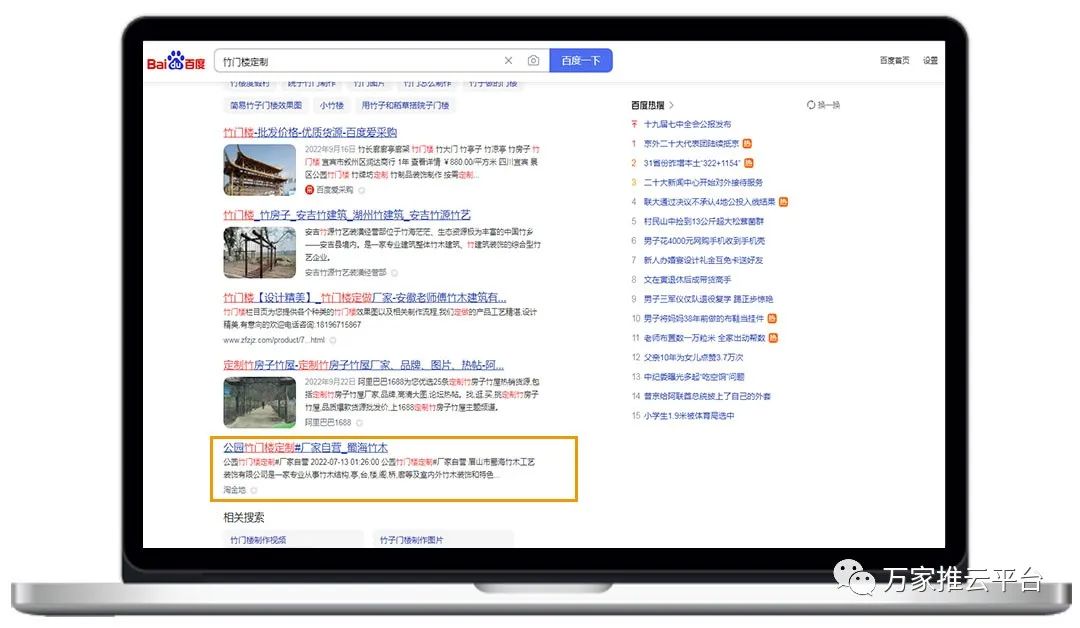Screen dimensions: 1080x628
Task: Click the 换一换 refresh icon
Action: 811,105
